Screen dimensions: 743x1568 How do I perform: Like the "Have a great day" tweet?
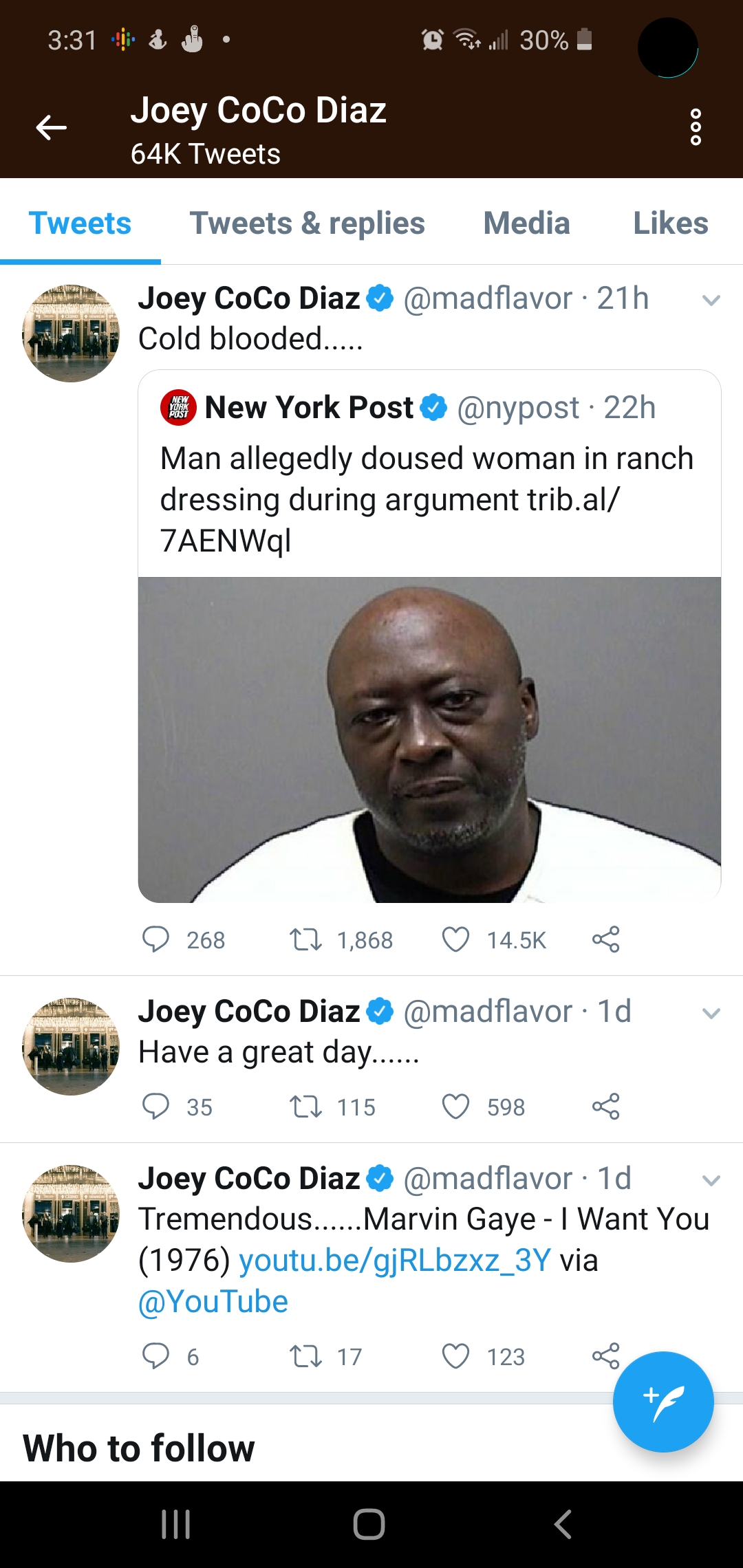tap(455, 1107)
